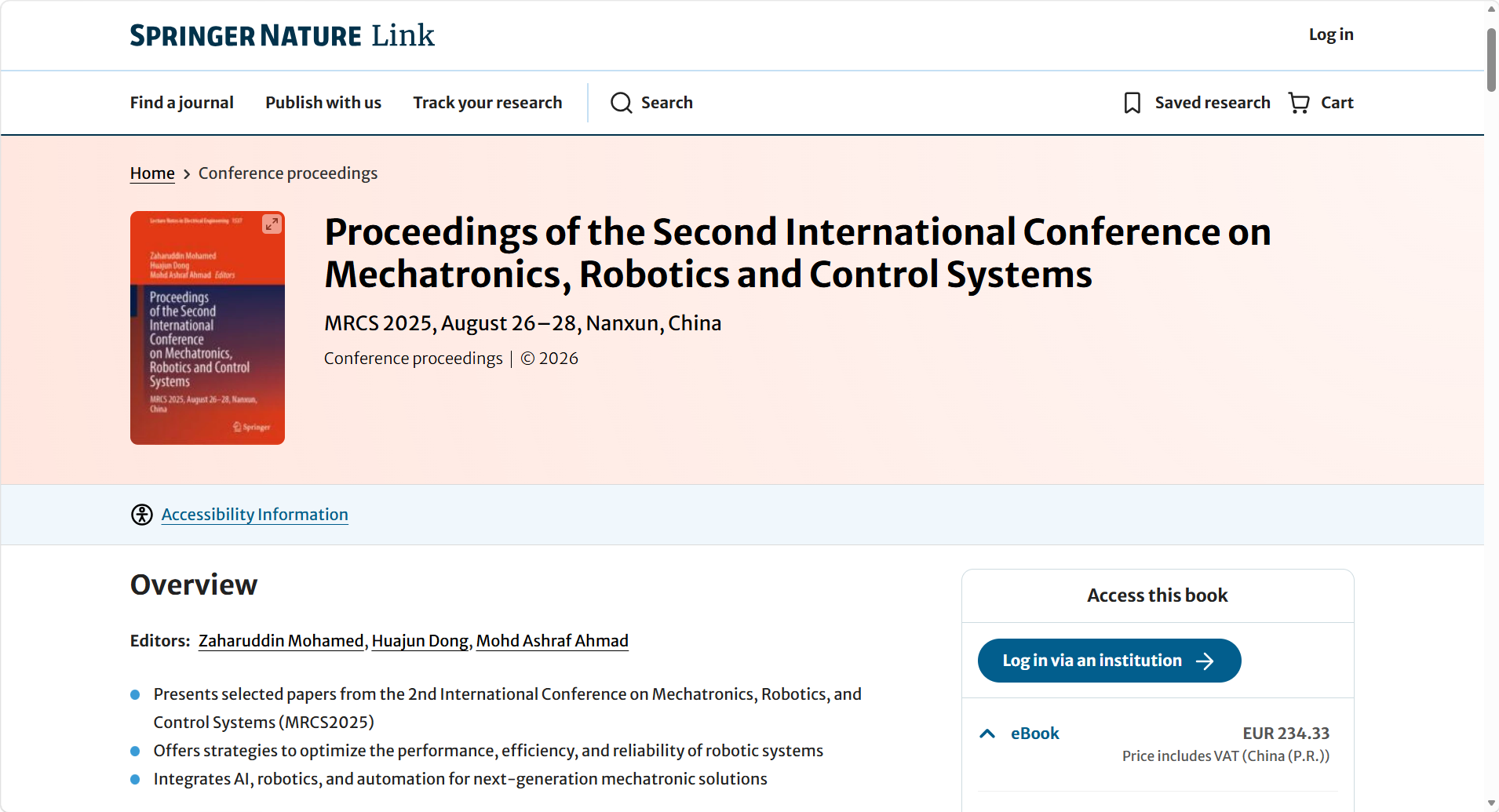This screenshot has width=1499, height=812.
Task: Click the Saved research bookmark icon
Action: (x=1132, y=103)
